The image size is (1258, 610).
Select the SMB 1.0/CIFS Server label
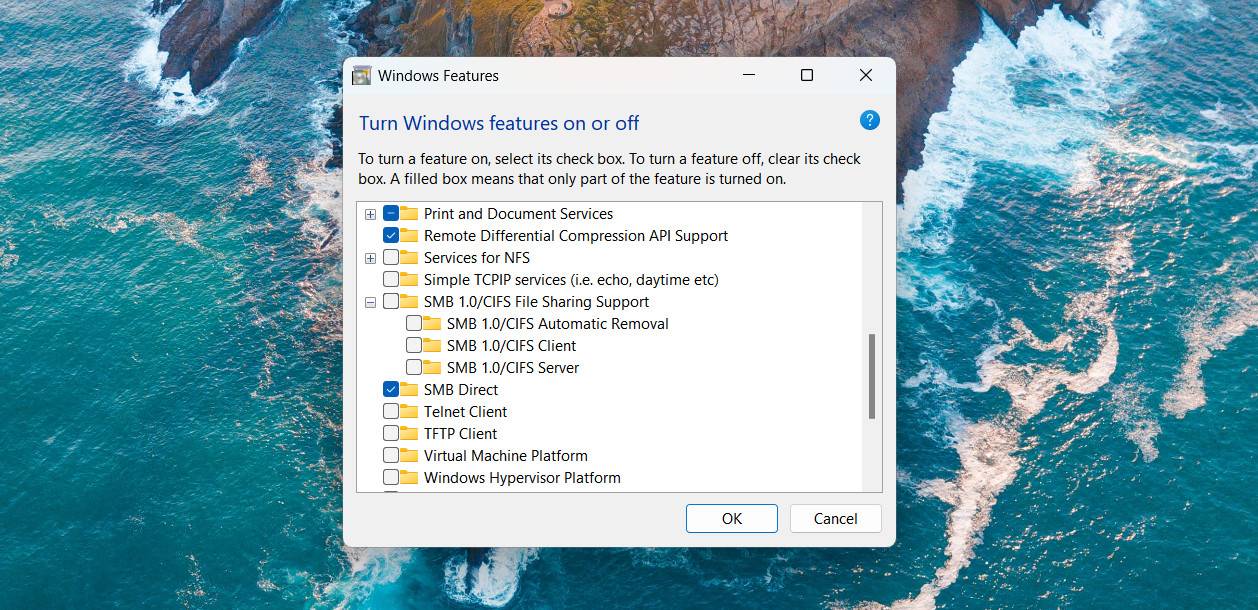tap(513, 367)
